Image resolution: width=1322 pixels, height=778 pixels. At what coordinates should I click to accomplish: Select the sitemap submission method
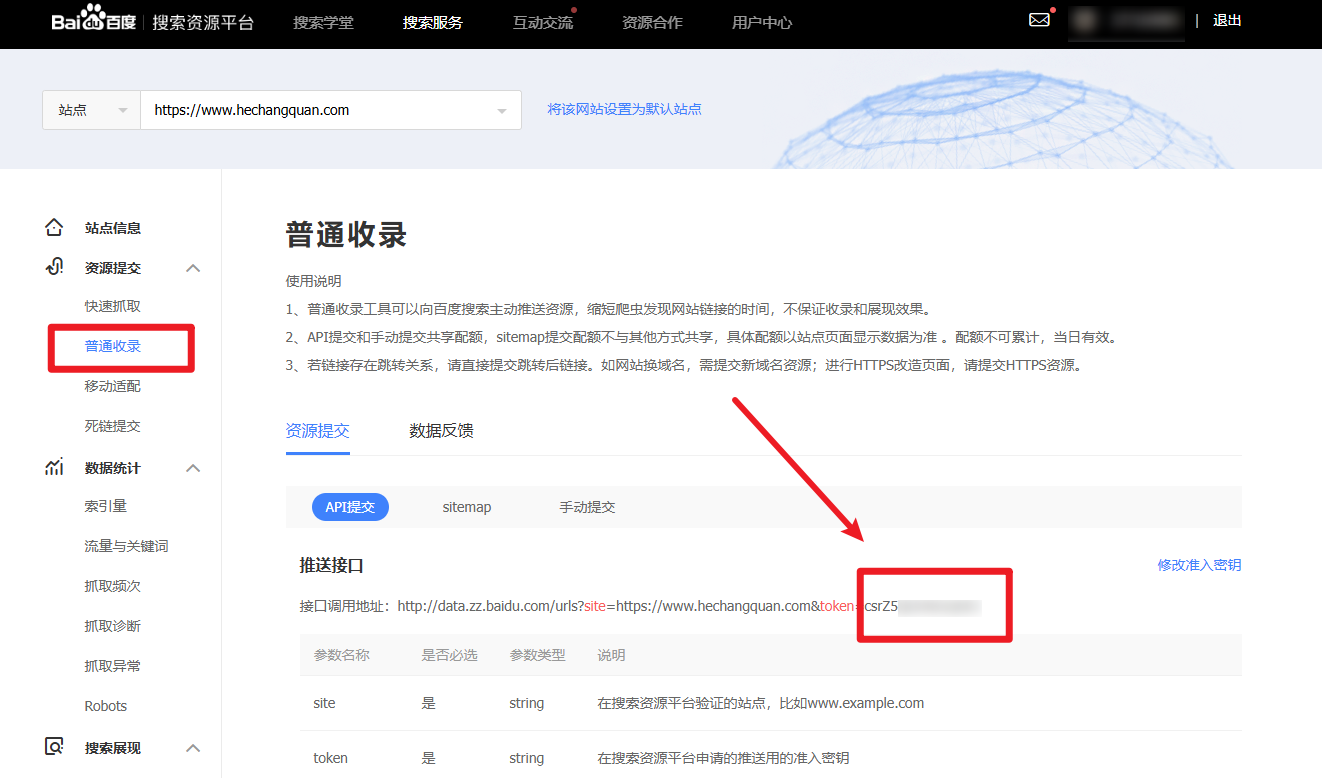pos(467,507)
